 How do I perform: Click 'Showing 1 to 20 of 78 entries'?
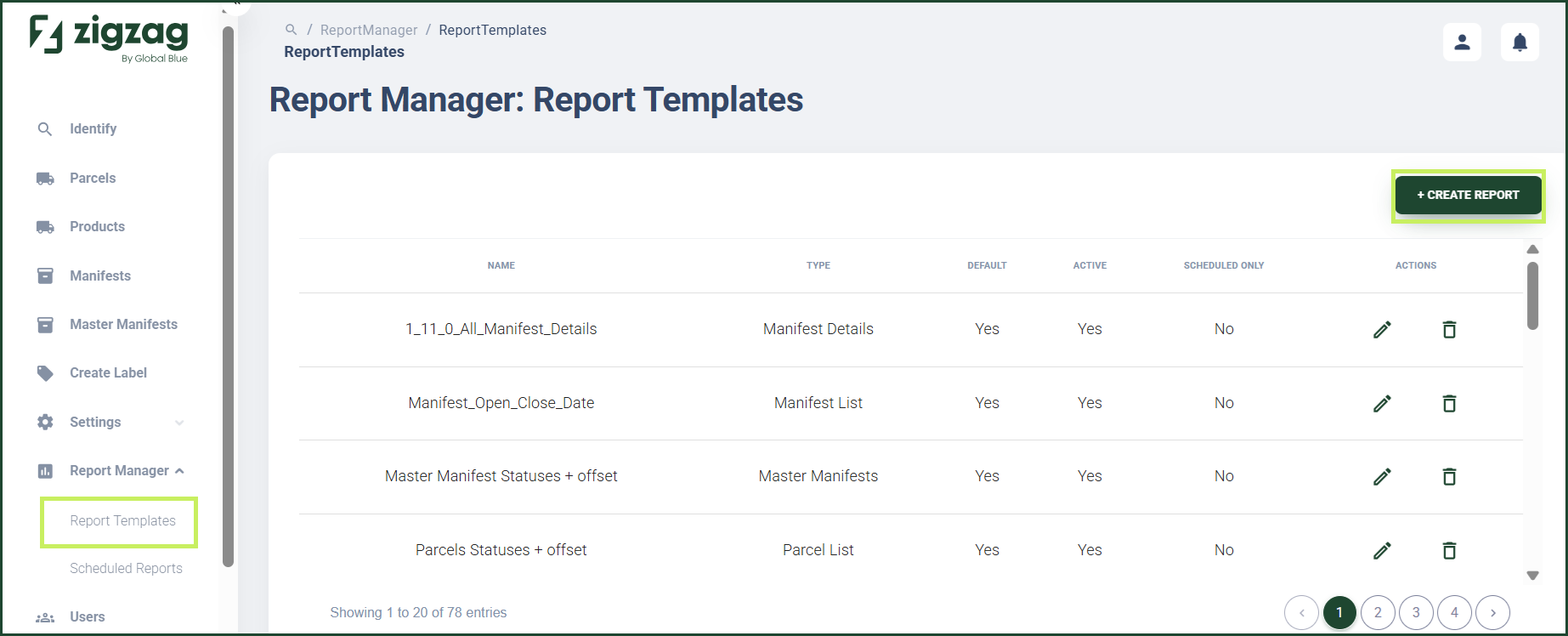(418, 613)
